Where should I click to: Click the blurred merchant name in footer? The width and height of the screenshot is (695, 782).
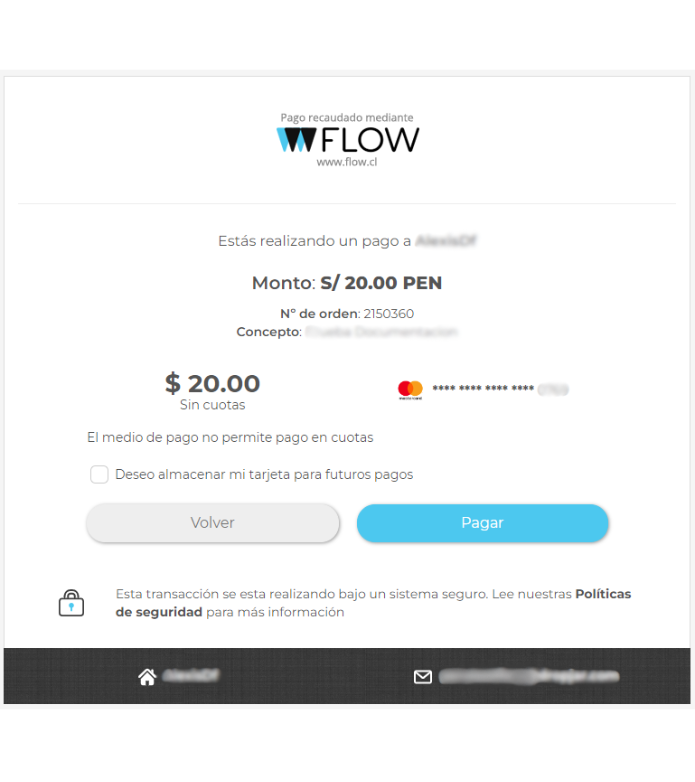191,675
